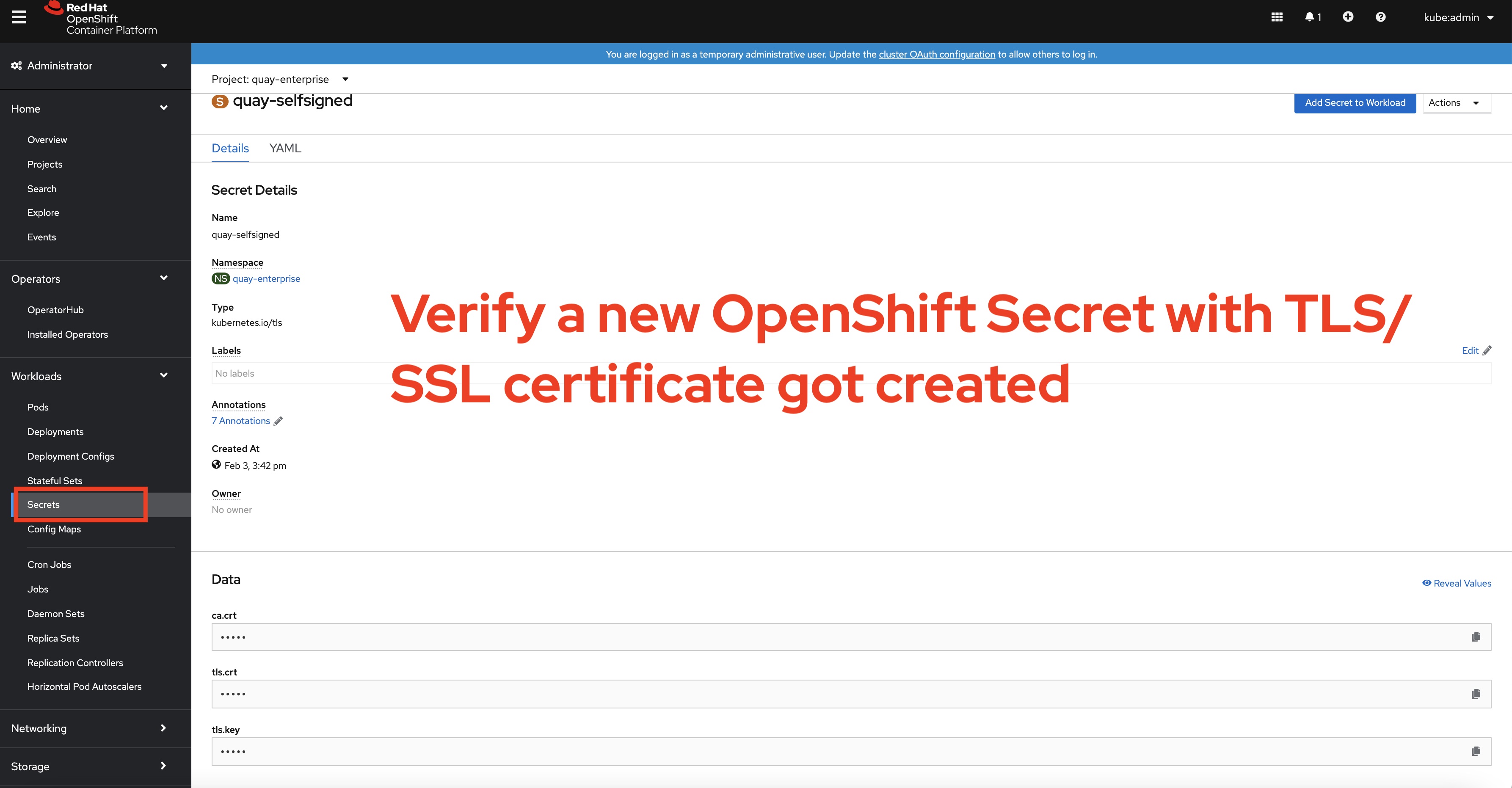Click the Administrator gears icon
The image size is (1512, 788).
[17, 66]
